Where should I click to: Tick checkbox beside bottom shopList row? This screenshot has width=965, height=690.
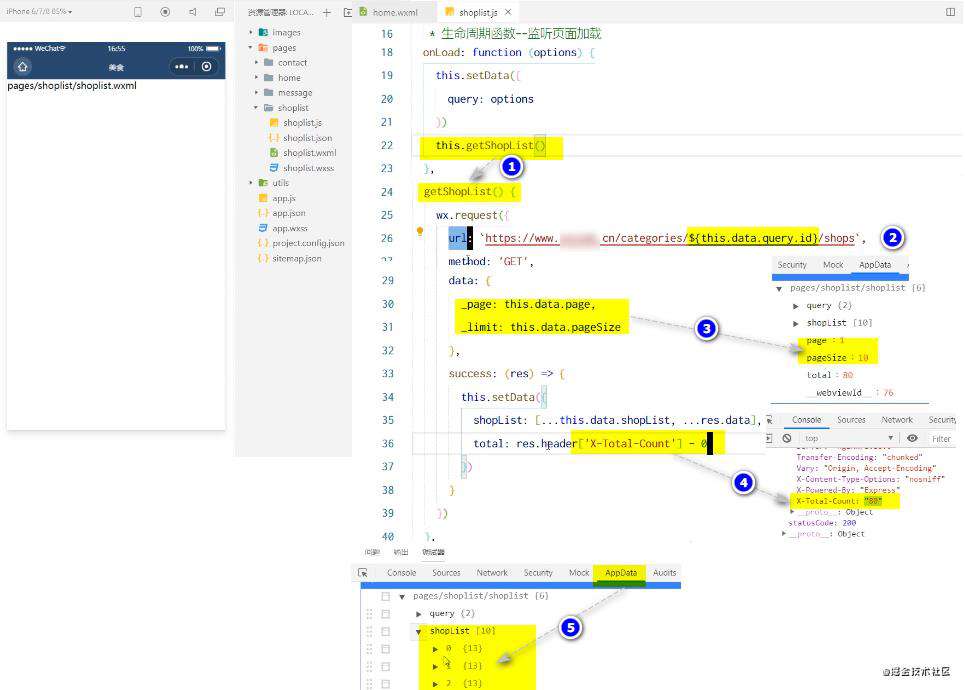[x=385, y=631]
